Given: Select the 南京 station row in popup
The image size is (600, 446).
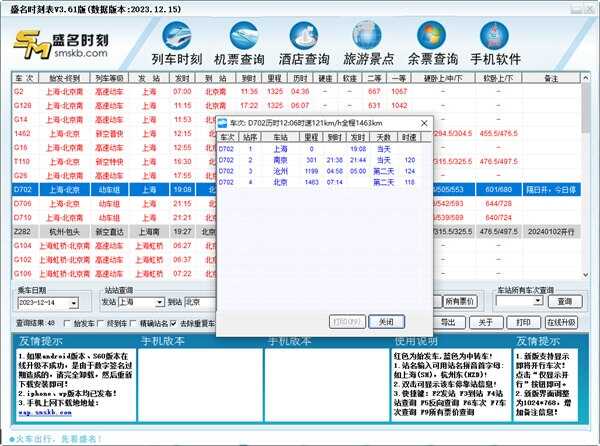Looking at the screenshot, I should point(282,159).
